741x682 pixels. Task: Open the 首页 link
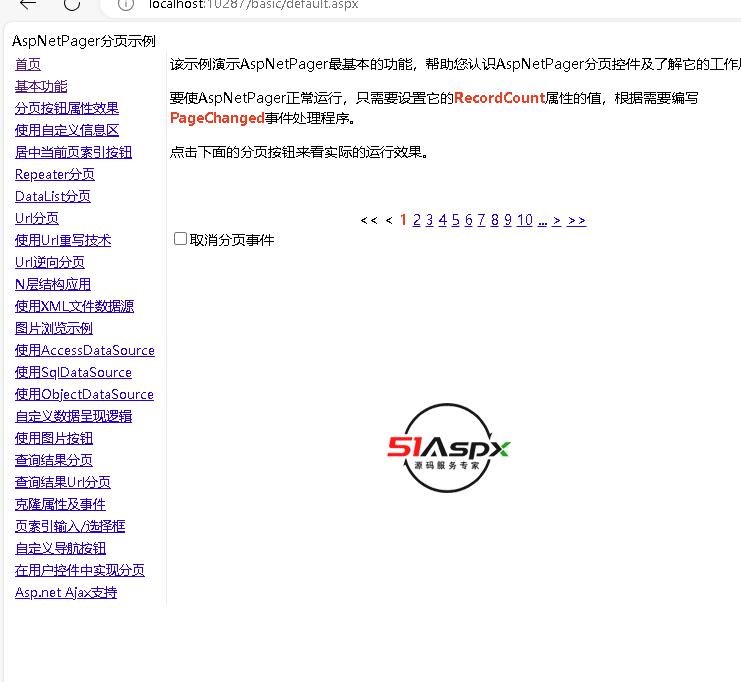28,64
